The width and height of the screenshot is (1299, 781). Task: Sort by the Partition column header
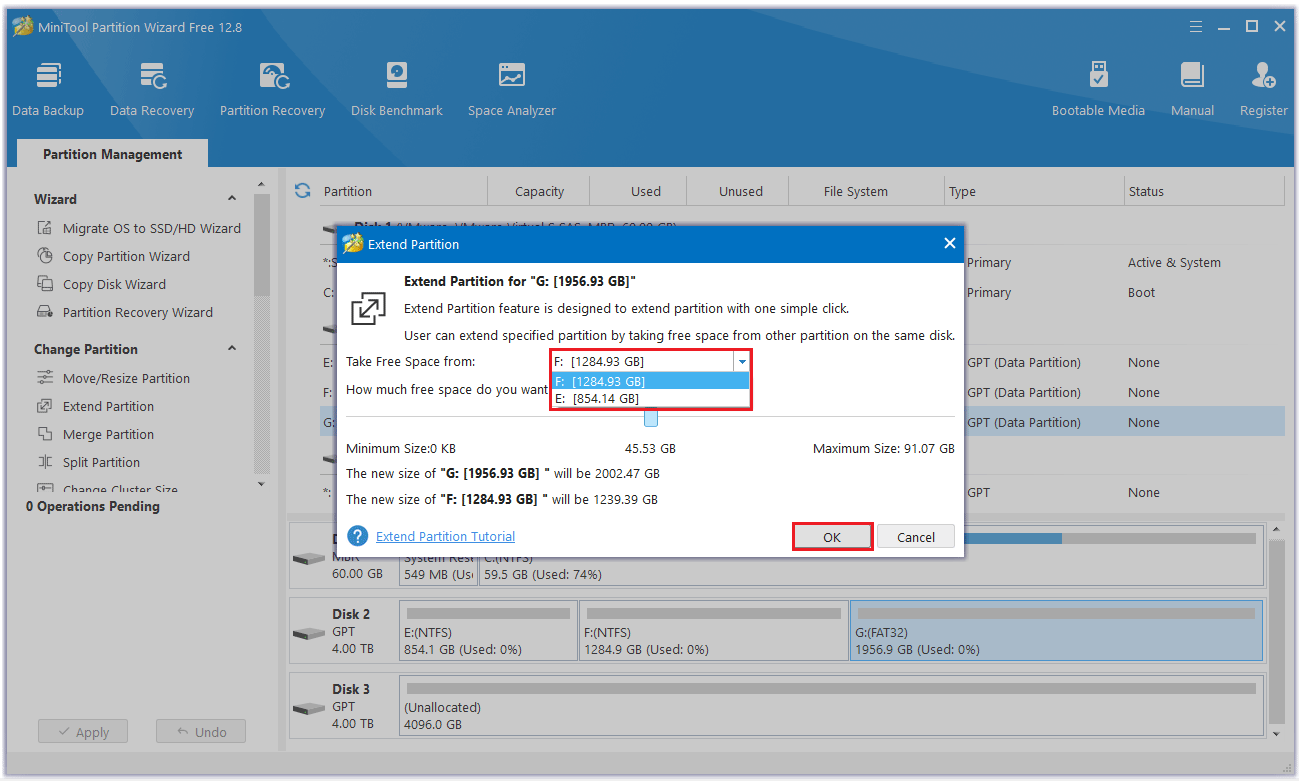(348, 191)
